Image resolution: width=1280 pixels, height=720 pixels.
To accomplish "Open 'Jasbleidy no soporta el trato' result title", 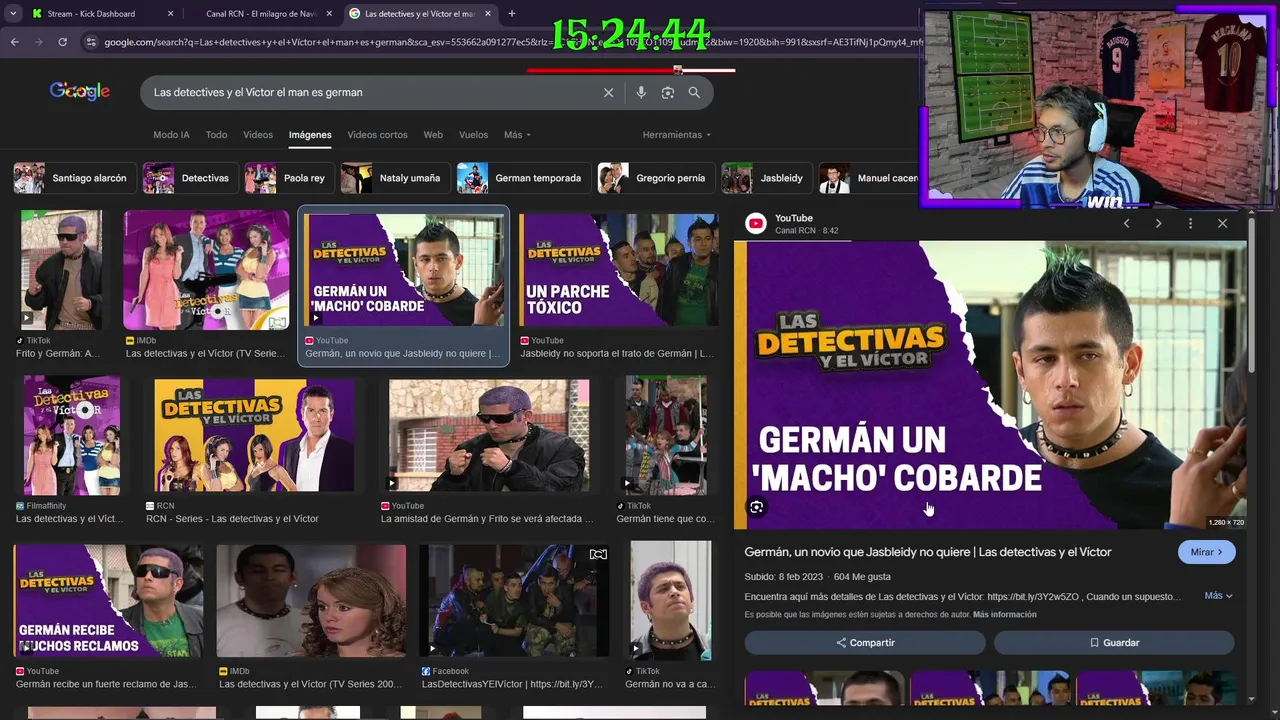I will click(x=617, y=353).
